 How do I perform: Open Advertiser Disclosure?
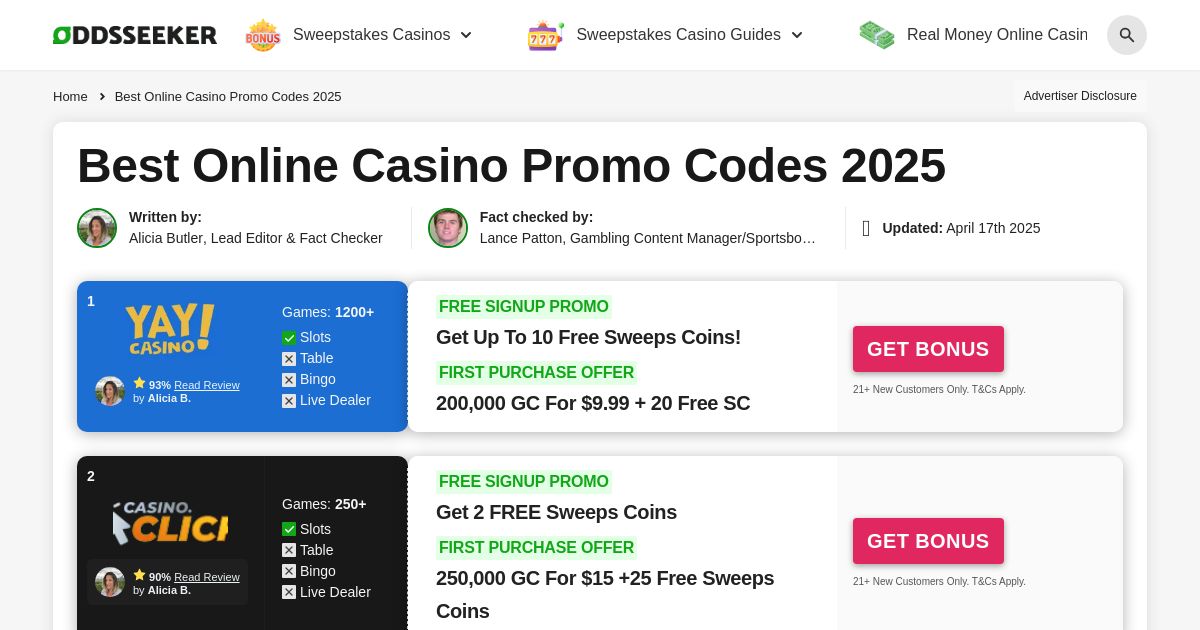[x=1080, y=96]
